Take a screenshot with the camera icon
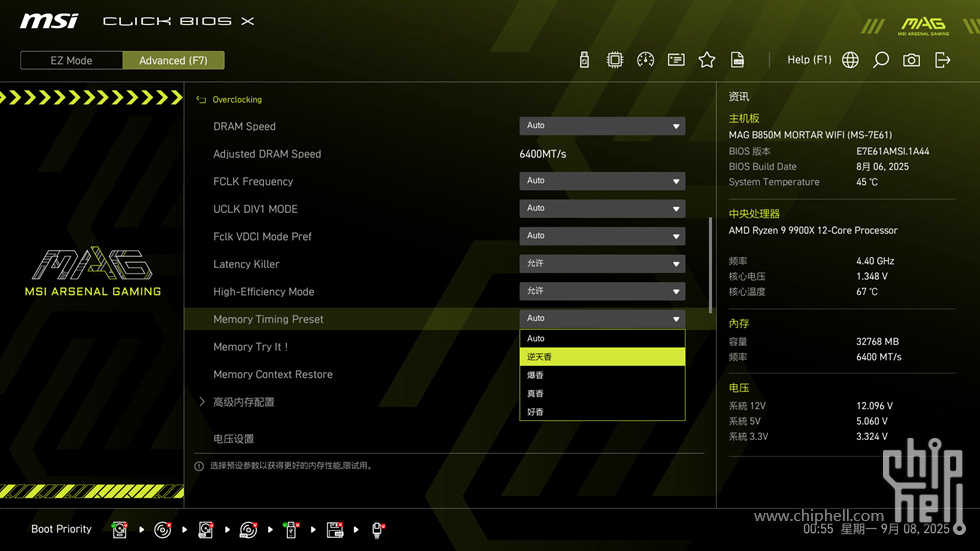 tap(911, 60)
